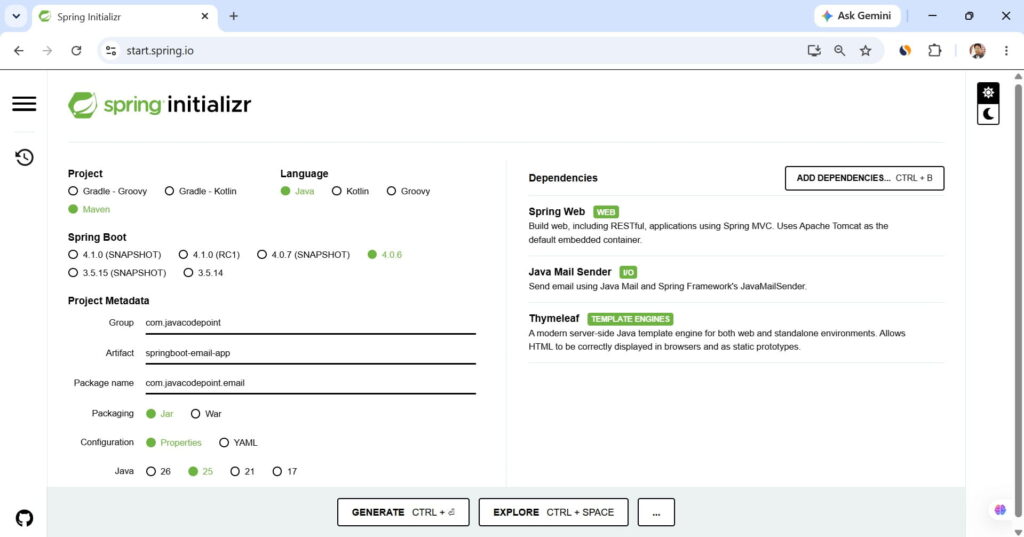Select Java version 17
This screenshot has height=537, width=1024.
(284, 471)
